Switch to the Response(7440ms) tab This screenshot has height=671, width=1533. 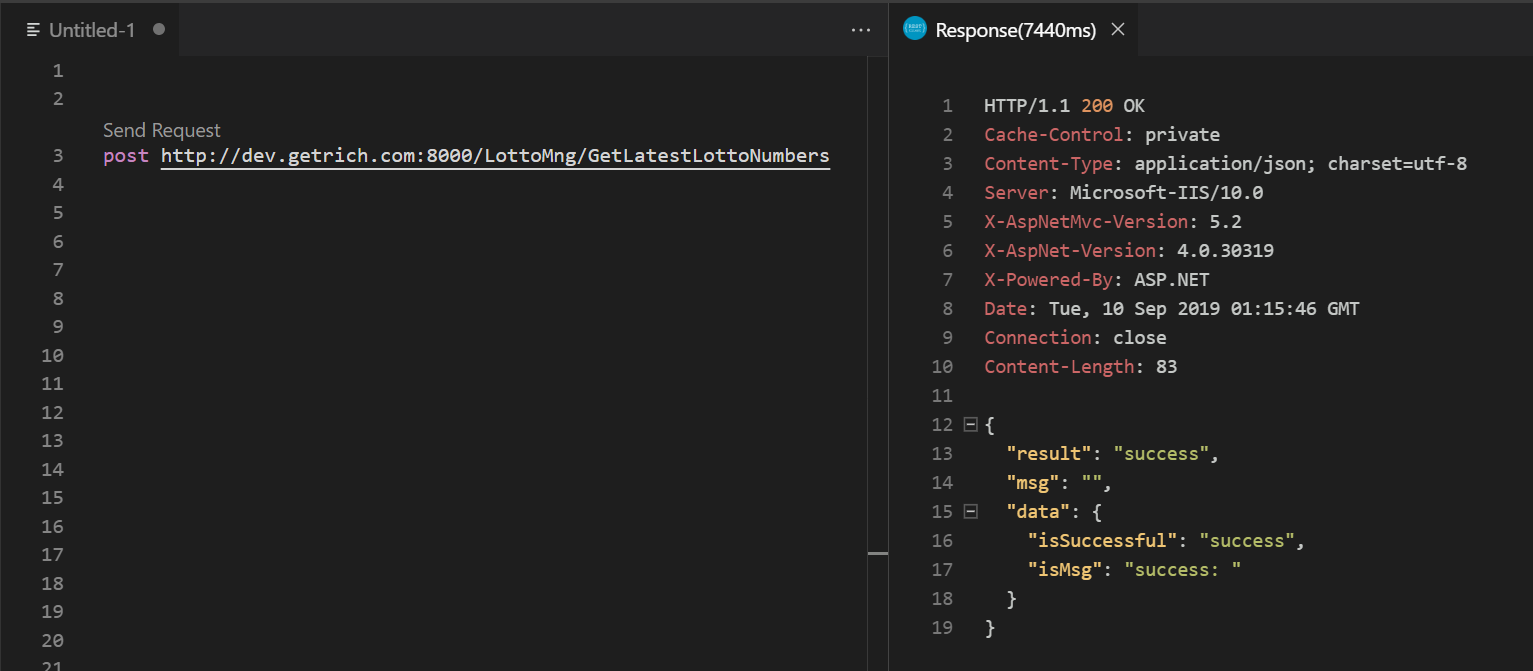pos(1015,30)
